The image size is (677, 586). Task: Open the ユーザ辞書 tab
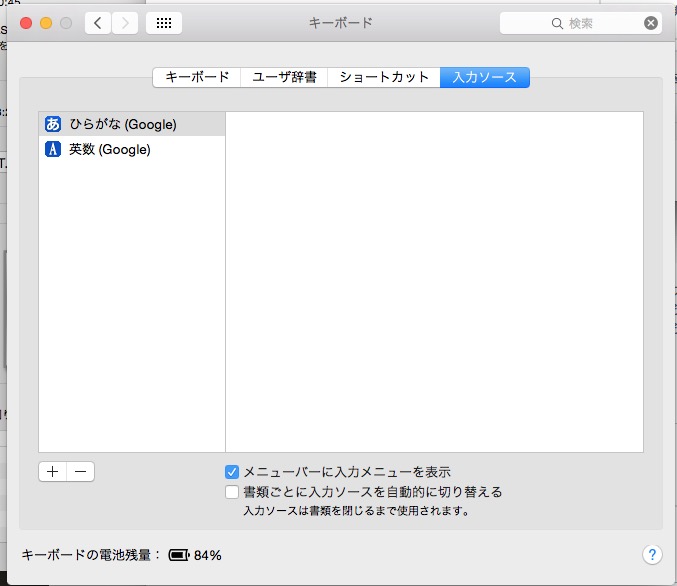point(284,77)
